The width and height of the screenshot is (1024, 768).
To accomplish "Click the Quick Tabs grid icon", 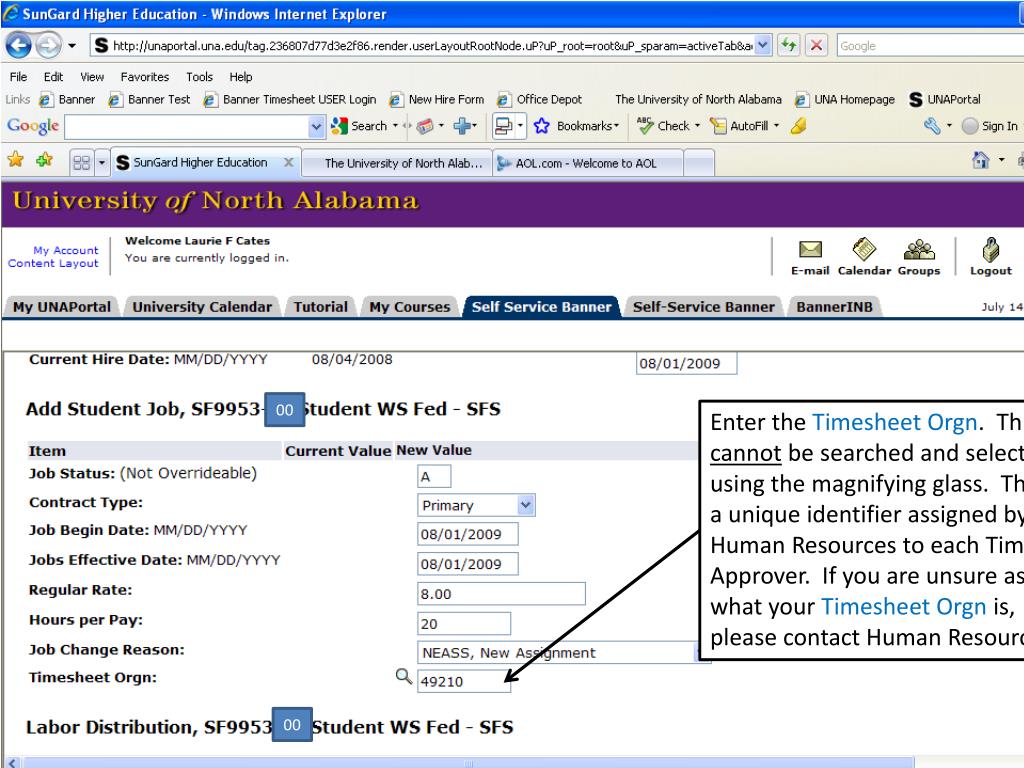I will tap(82, 162).
